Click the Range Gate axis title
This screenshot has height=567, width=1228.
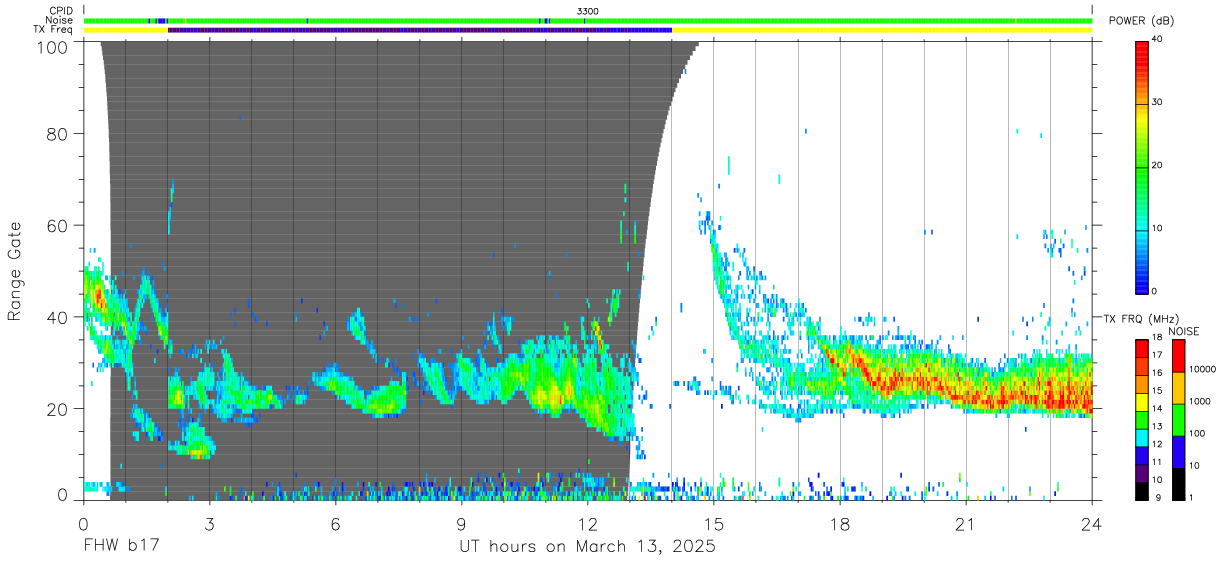click(15, 271)
